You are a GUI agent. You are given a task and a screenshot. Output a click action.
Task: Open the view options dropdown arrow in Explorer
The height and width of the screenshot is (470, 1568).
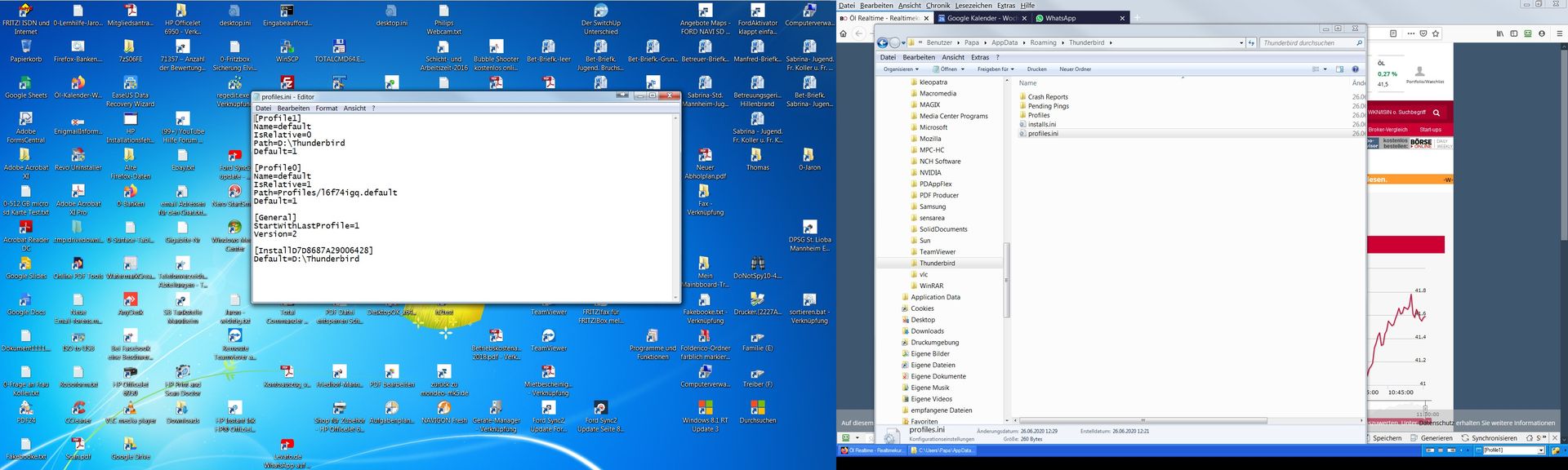(x=1325, y=69)
